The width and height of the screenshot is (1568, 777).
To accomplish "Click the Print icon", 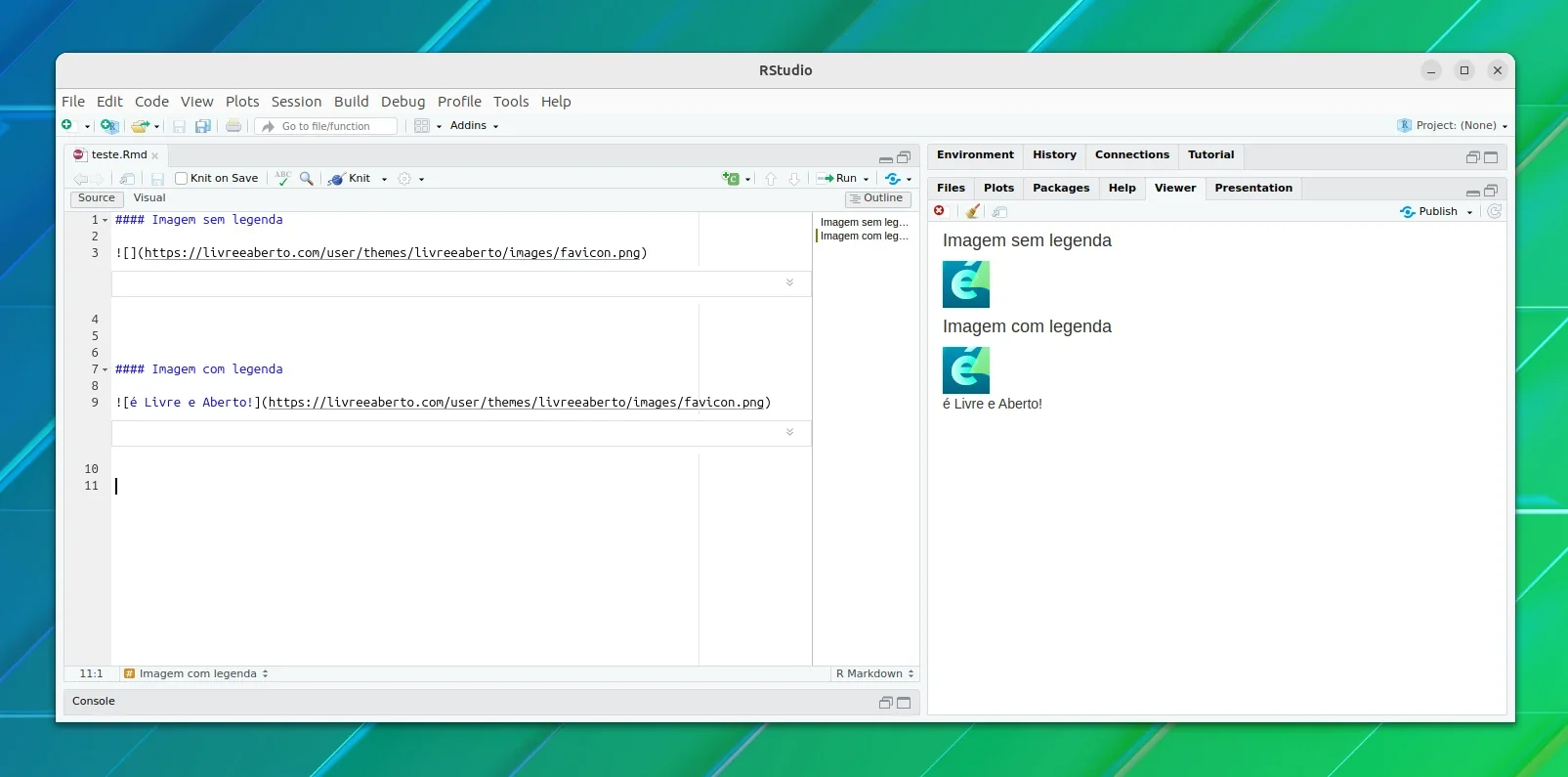I will (233, 125).
